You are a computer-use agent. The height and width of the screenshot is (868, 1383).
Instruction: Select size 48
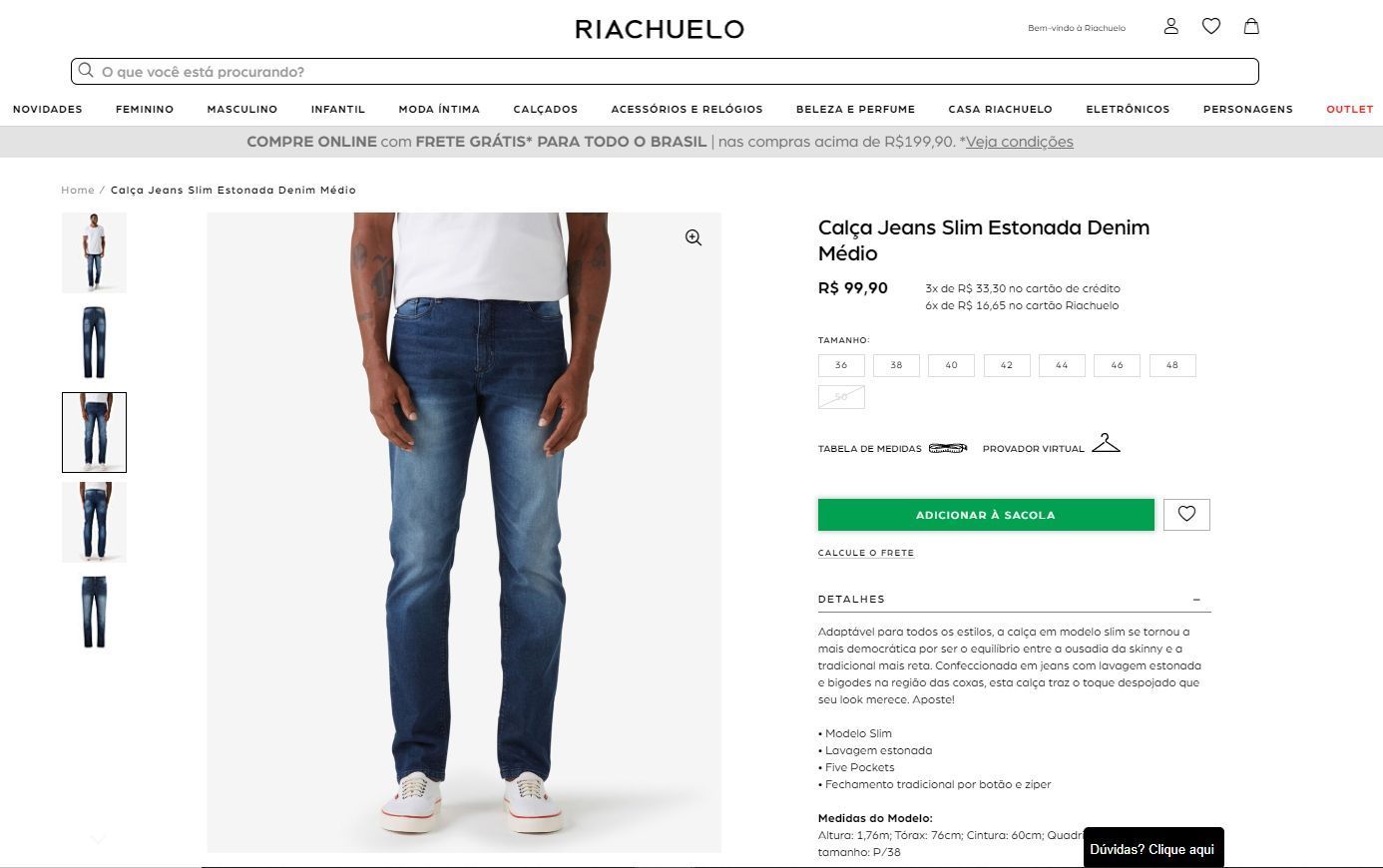[x=1172, y=365]
